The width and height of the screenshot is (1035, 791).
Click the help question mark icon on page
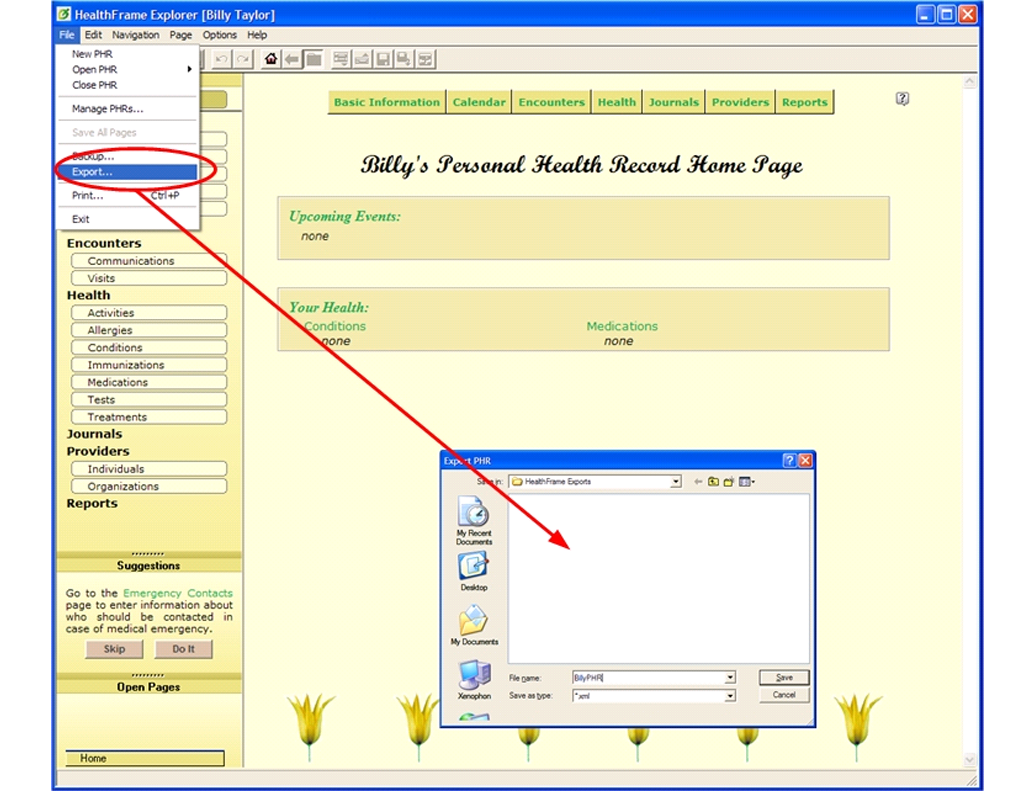coord(902,99)
